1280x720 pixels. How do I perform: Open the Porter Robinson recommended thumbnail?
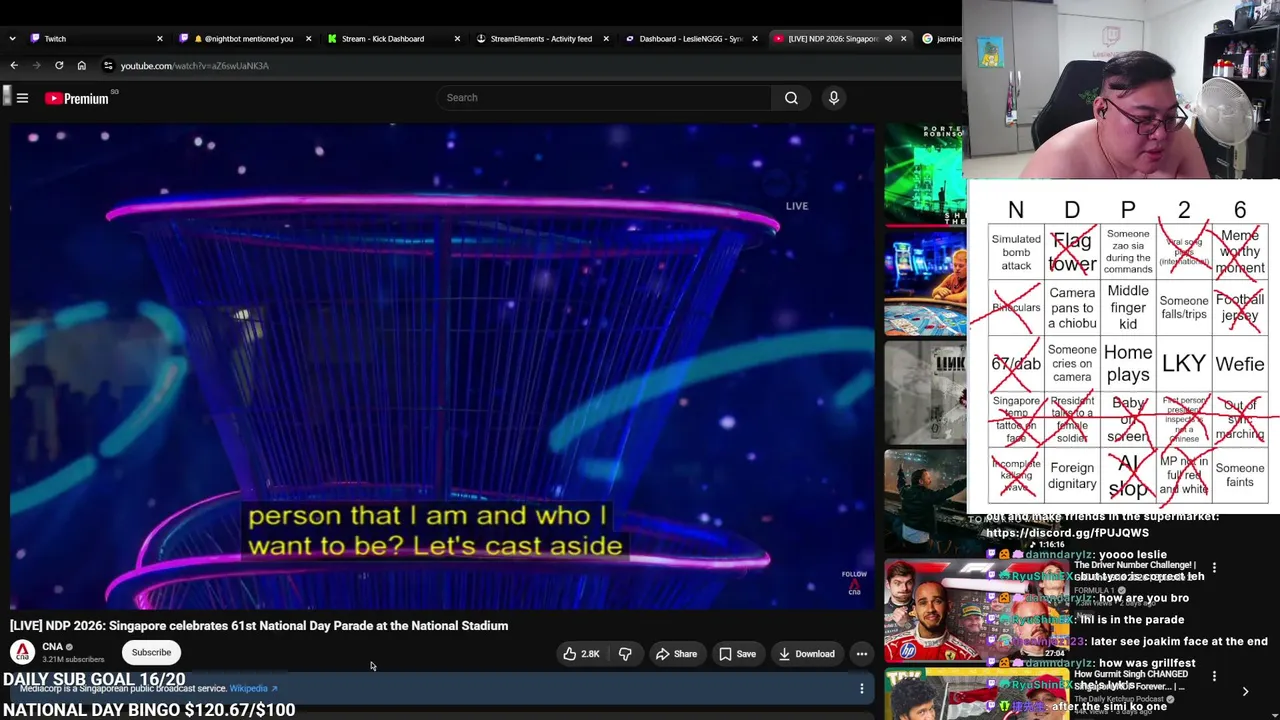point(924,173)
